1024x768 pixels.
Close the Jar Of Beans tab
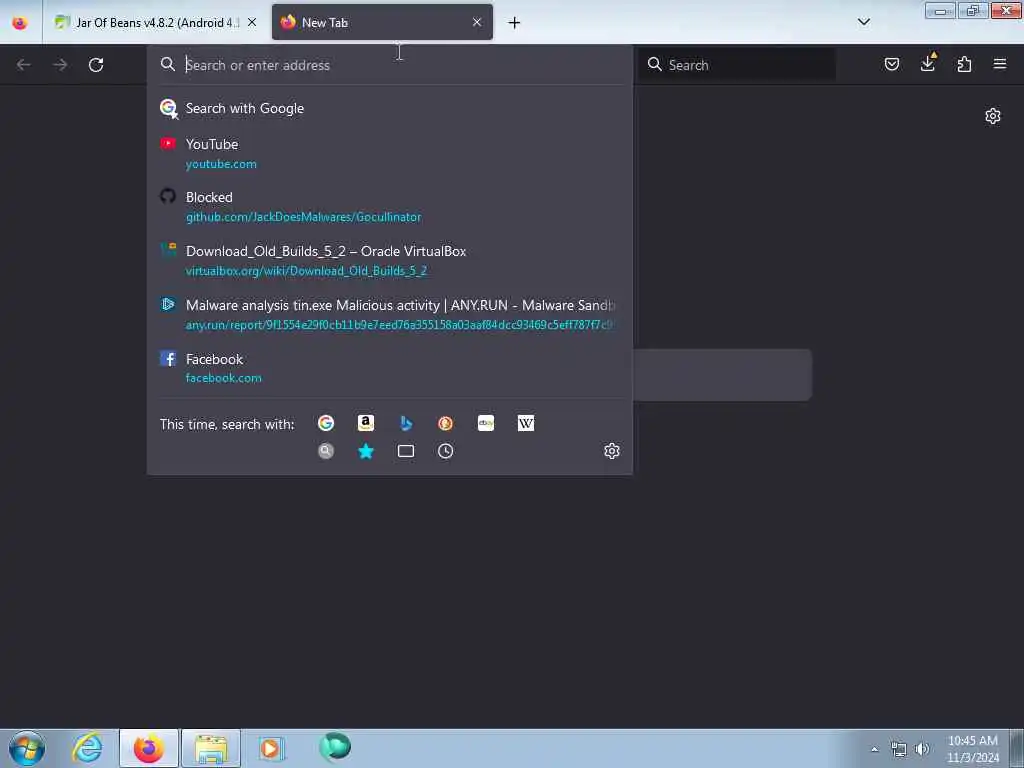coord(252,23)
